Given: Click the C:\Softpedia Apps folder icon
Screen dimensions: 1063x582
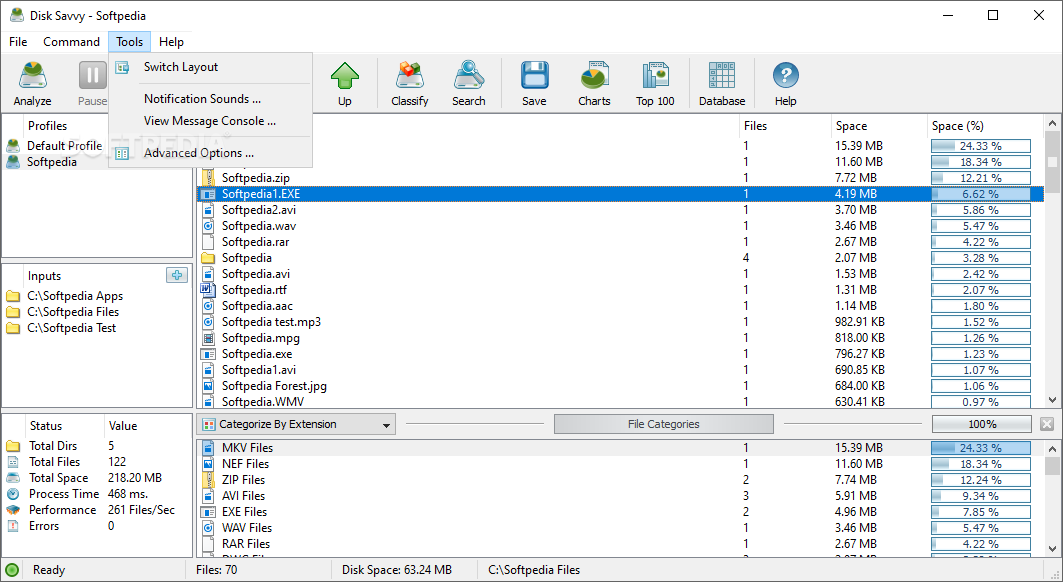Looking at the screenshot, I should click(x=13, y=296).
